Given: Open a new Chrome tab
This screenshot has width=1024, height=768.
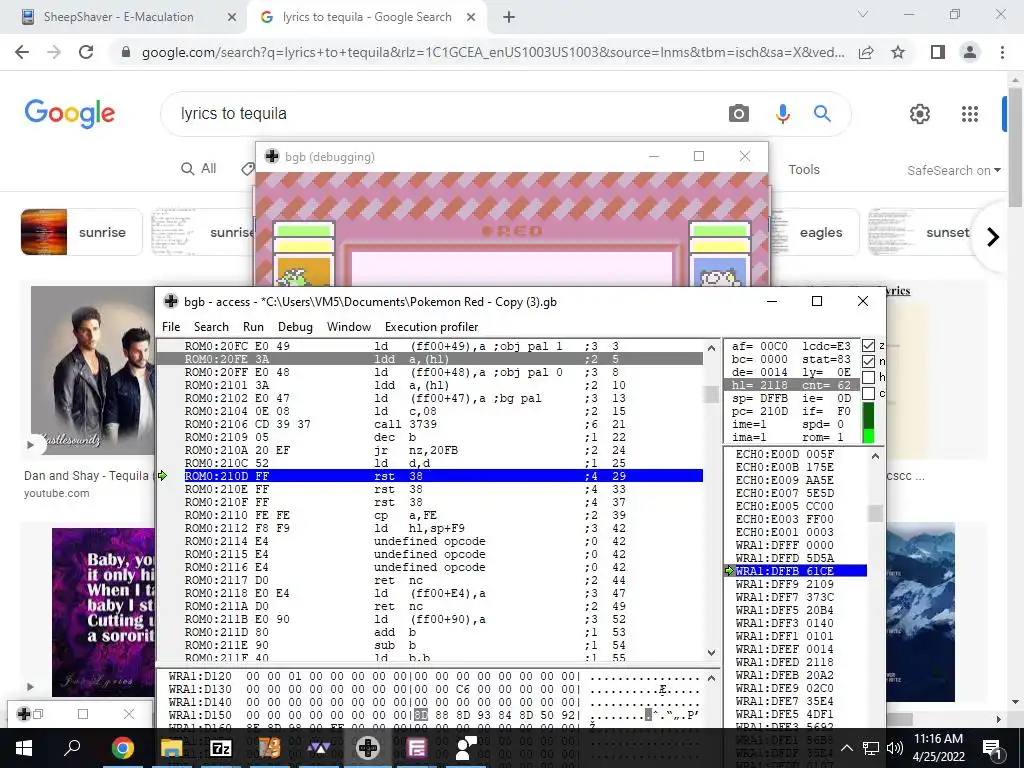Looking at the screenshot, I should click(x=509, y=17).
